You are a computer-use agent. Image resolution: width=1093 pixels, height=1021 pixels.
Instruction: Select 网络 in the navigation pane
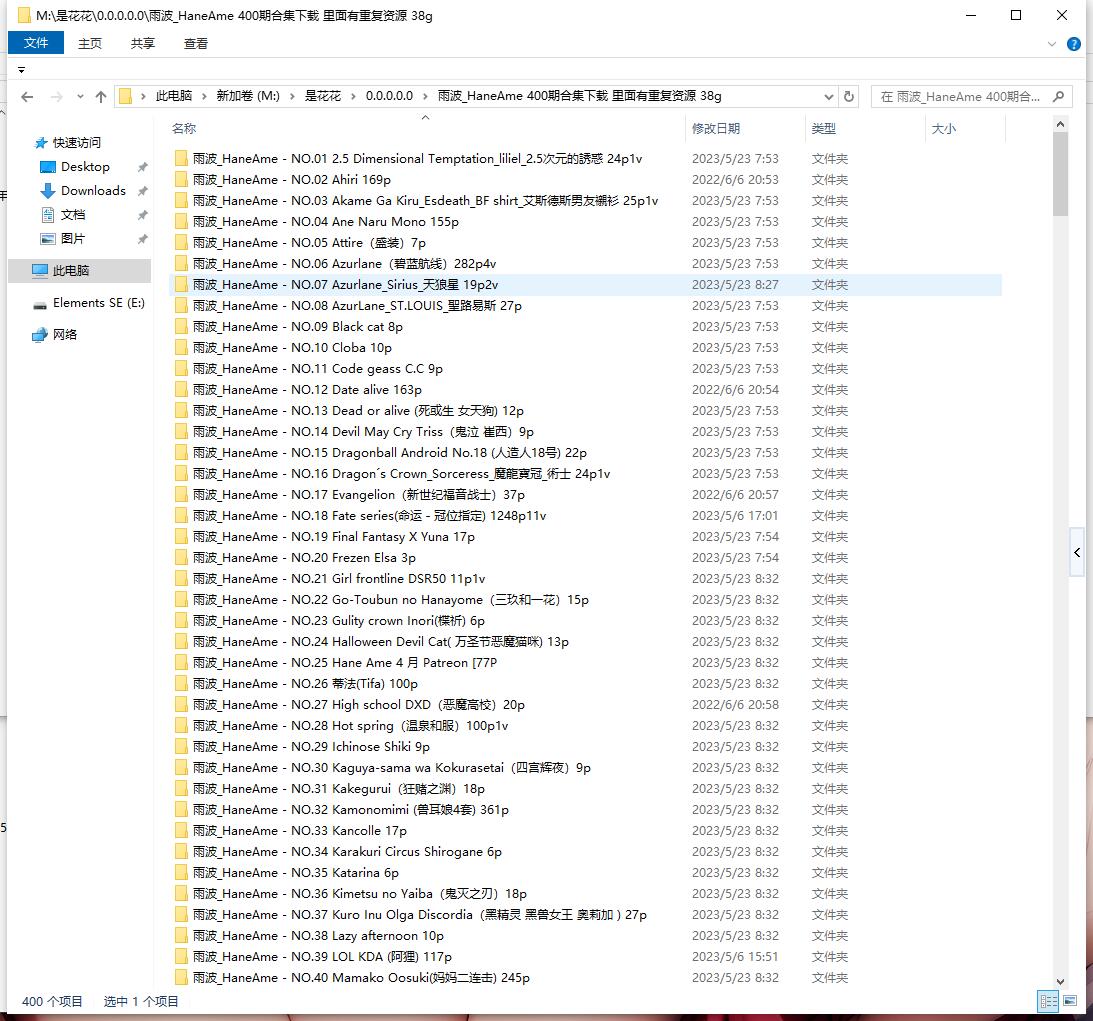pyautogui.click(x=65, y=335)
